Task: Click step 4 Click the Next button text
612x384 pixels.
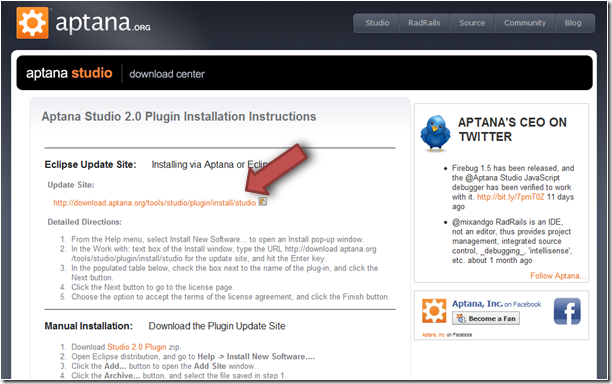Action: [x=153, y=287]
